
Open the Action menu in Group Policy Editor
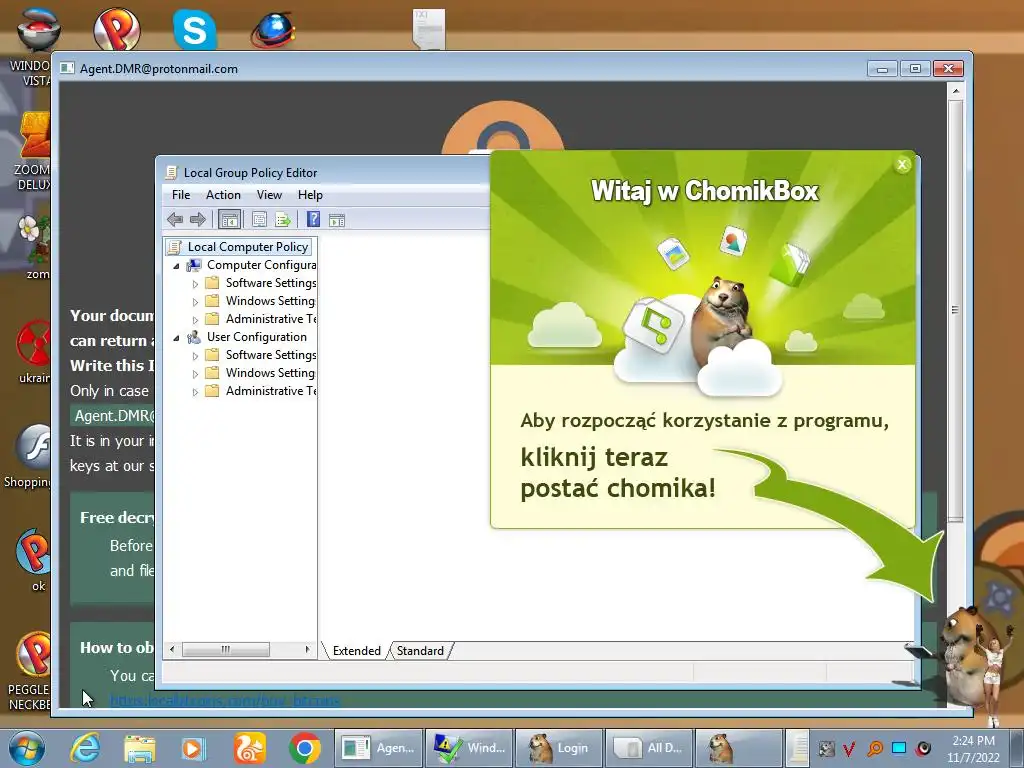(x=223, y=195)
